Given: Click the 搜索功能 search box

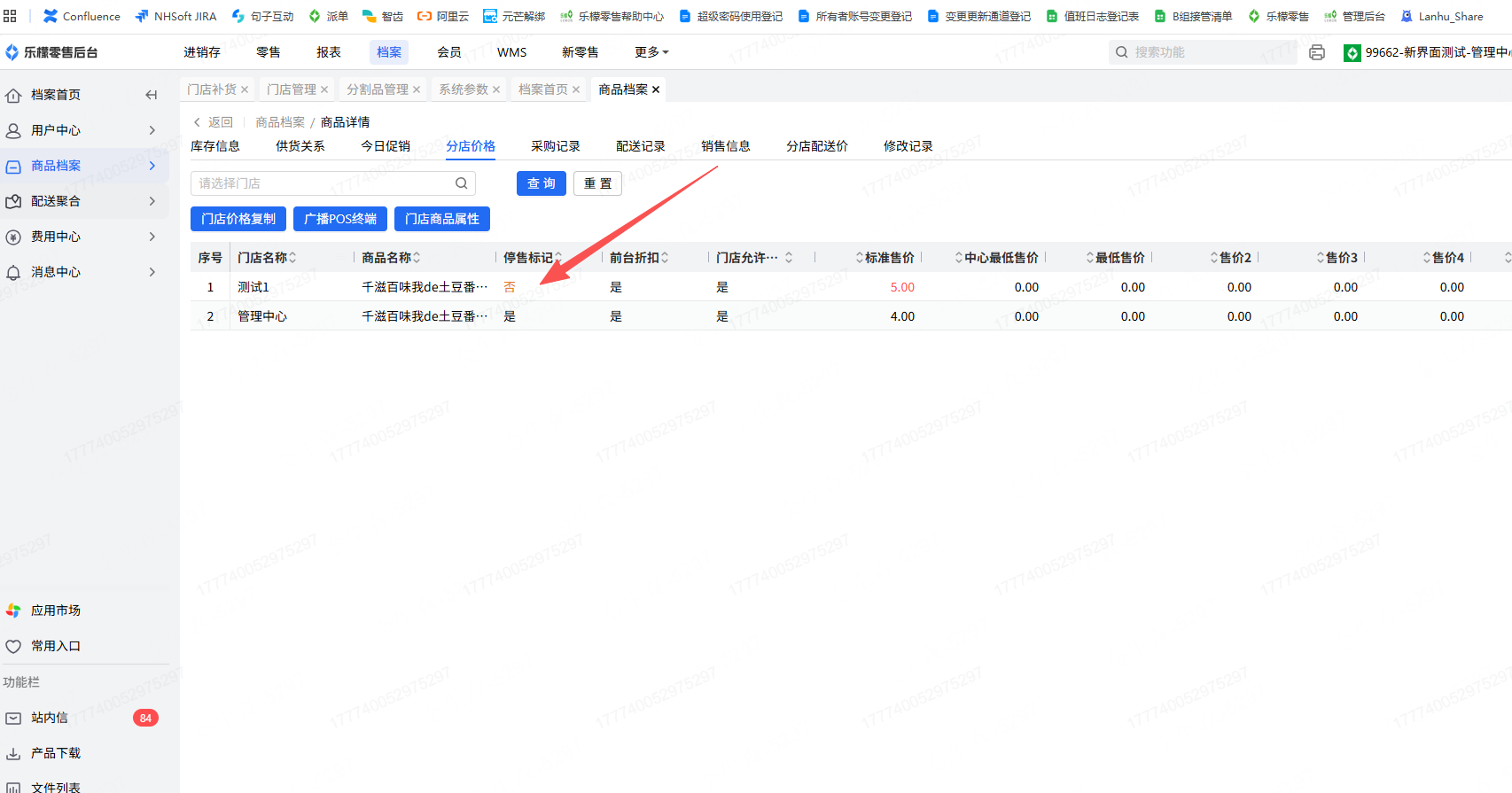Looking at the screenshot, I should pos(1203,52).
